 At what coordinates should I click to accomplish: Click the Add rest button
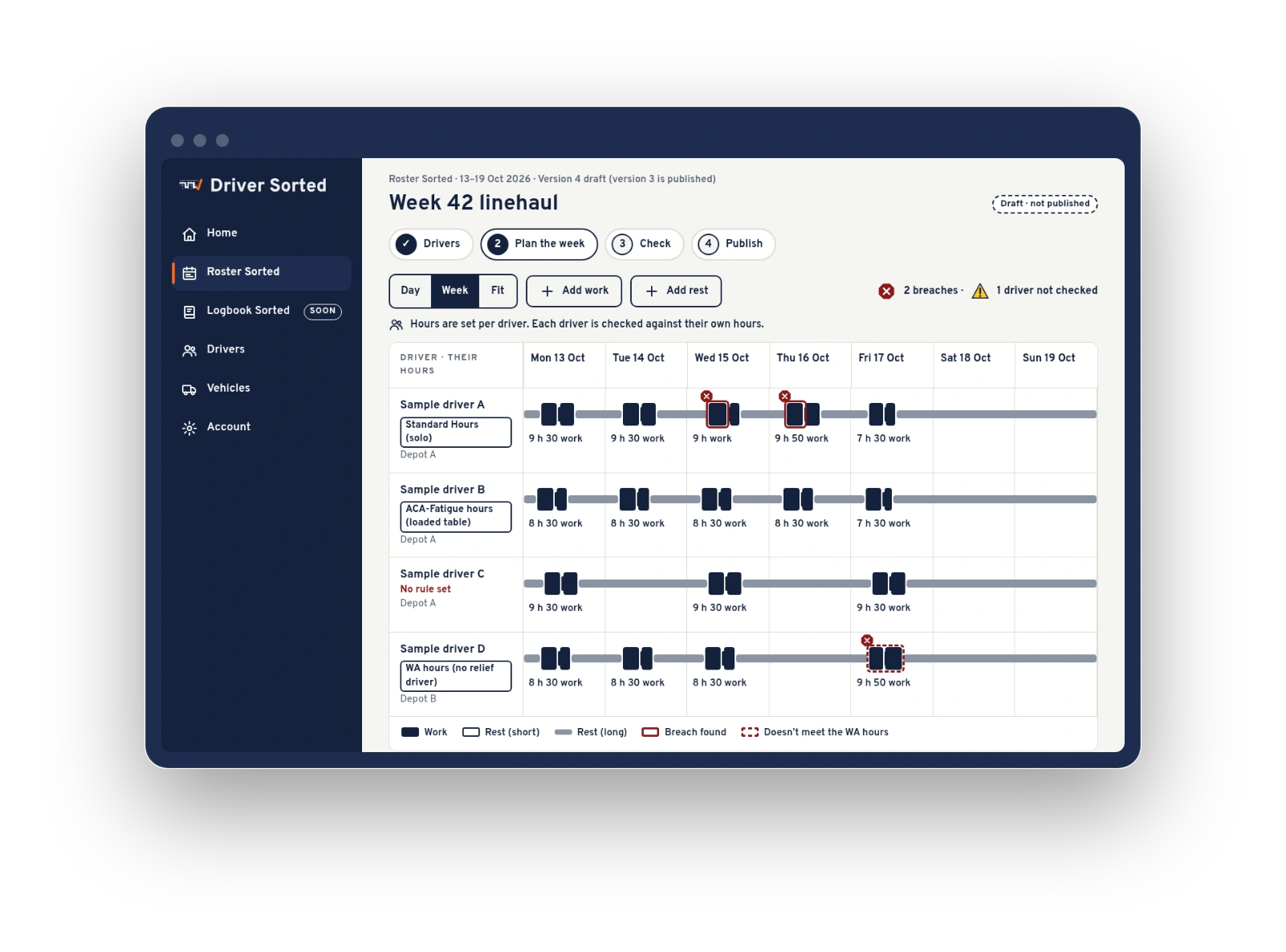676,291
